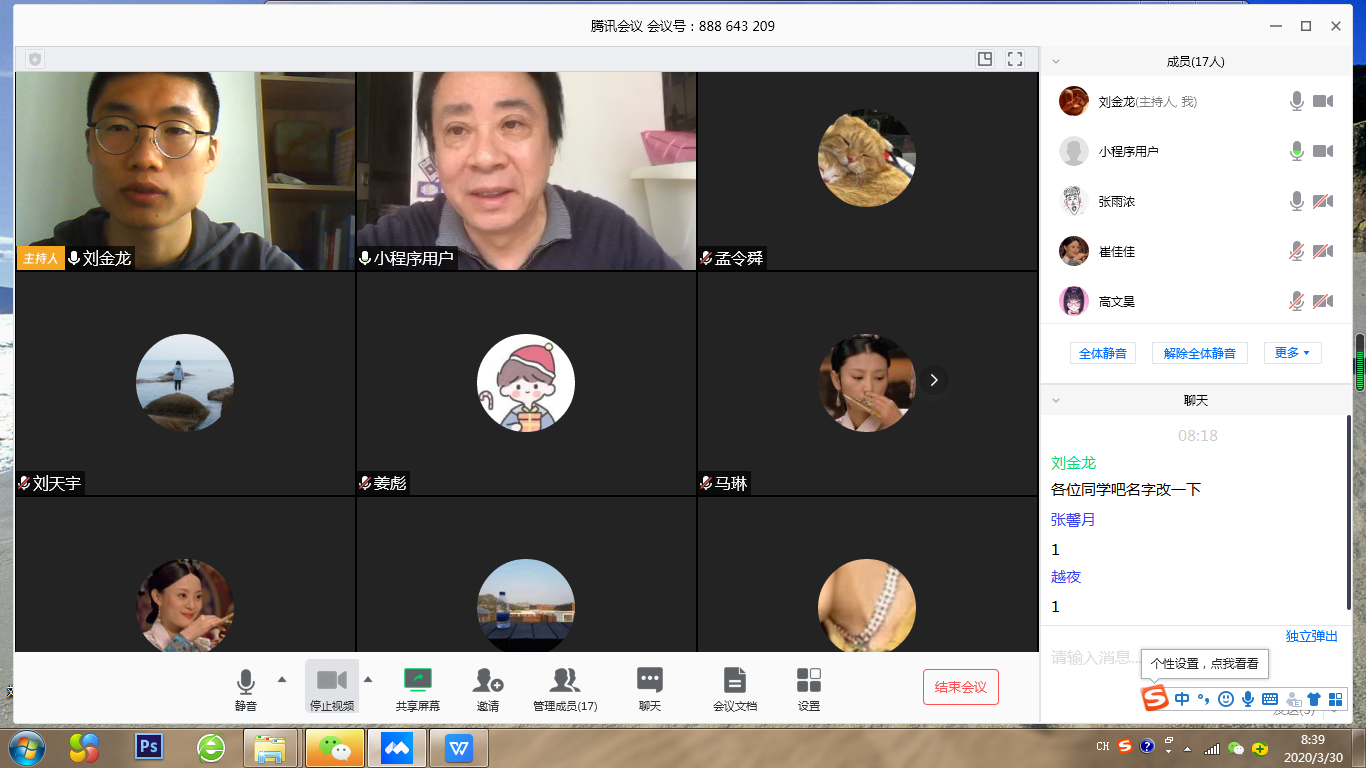Toggle 停止视频 camera button
The width and height of the screenshot is (1366, 768).
(332, 682)
